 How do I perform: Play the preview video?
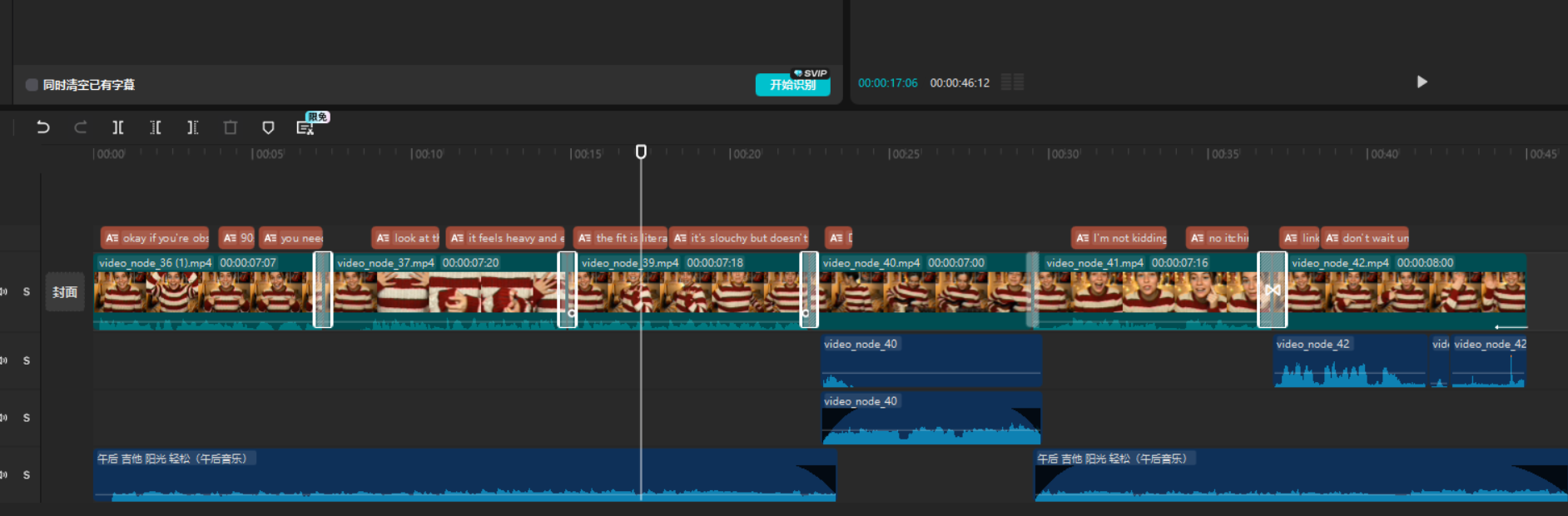tap(1422, 82)
